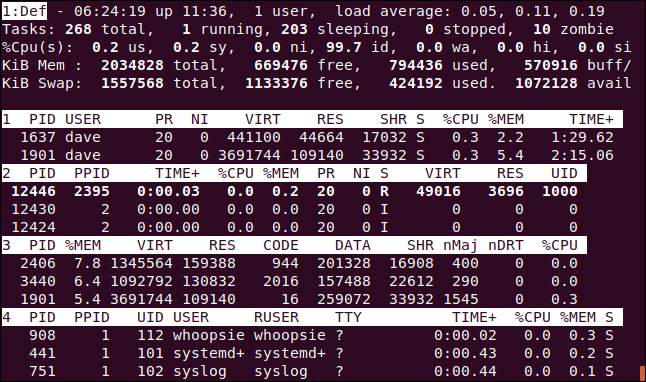Select PID 12424 row
This screenshot has height=382, width=646.
[x=294, y=227]
